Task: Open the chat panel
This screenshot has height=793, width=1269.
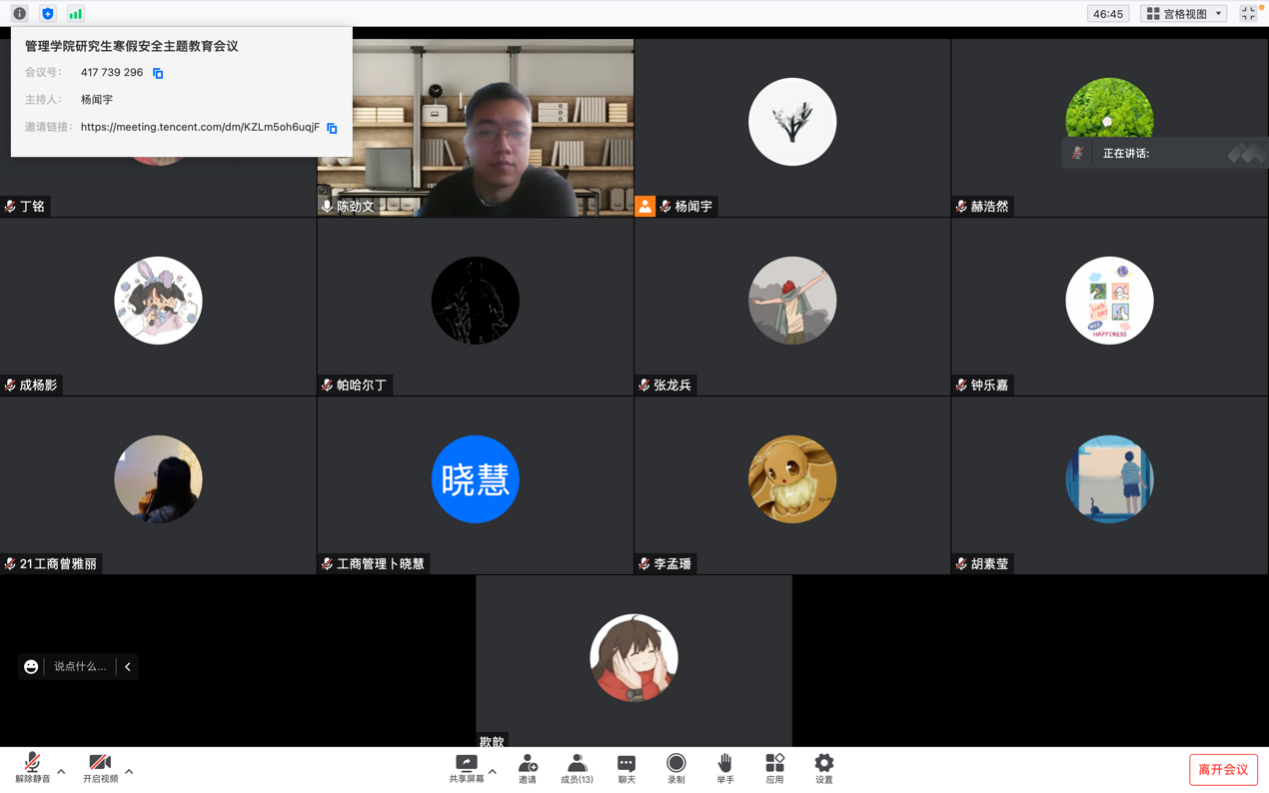Action: click(626, 768)
